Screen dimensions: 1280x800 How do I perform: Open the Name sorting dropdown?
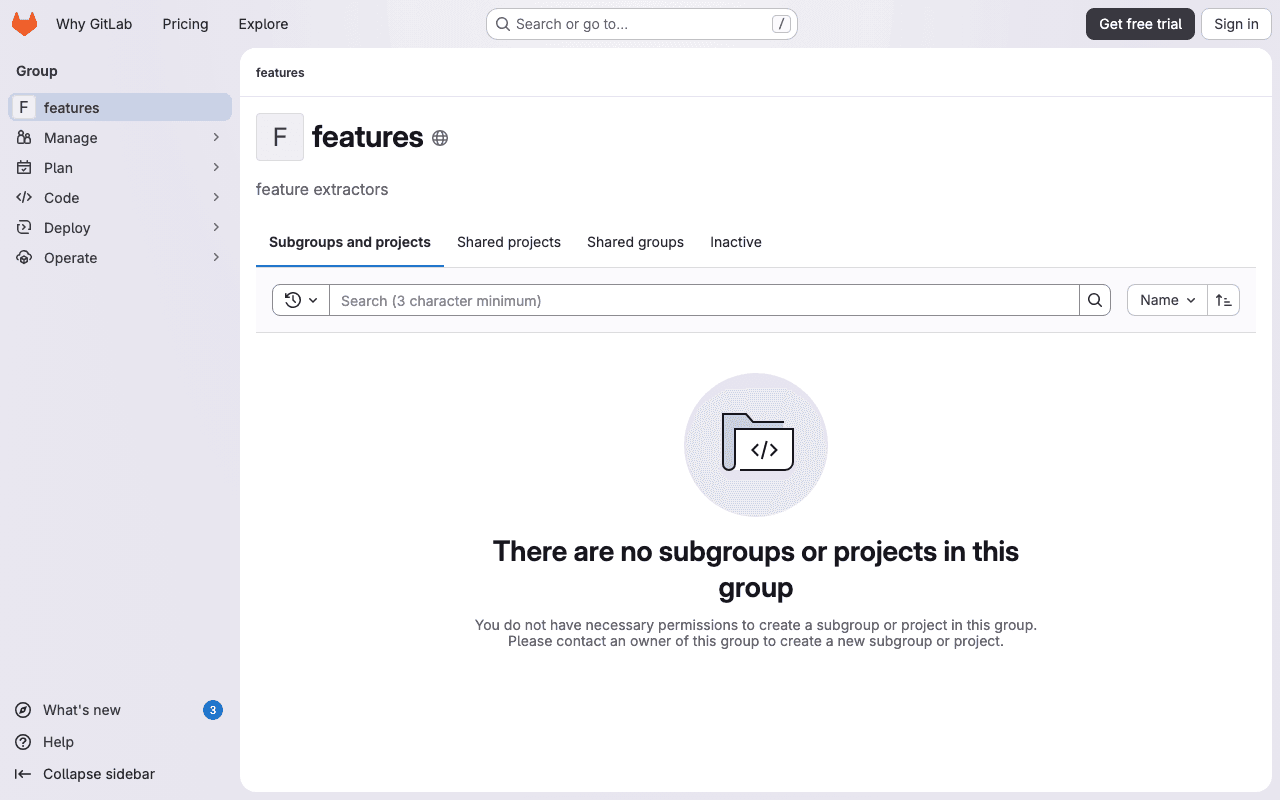(x=1166, y=300)
